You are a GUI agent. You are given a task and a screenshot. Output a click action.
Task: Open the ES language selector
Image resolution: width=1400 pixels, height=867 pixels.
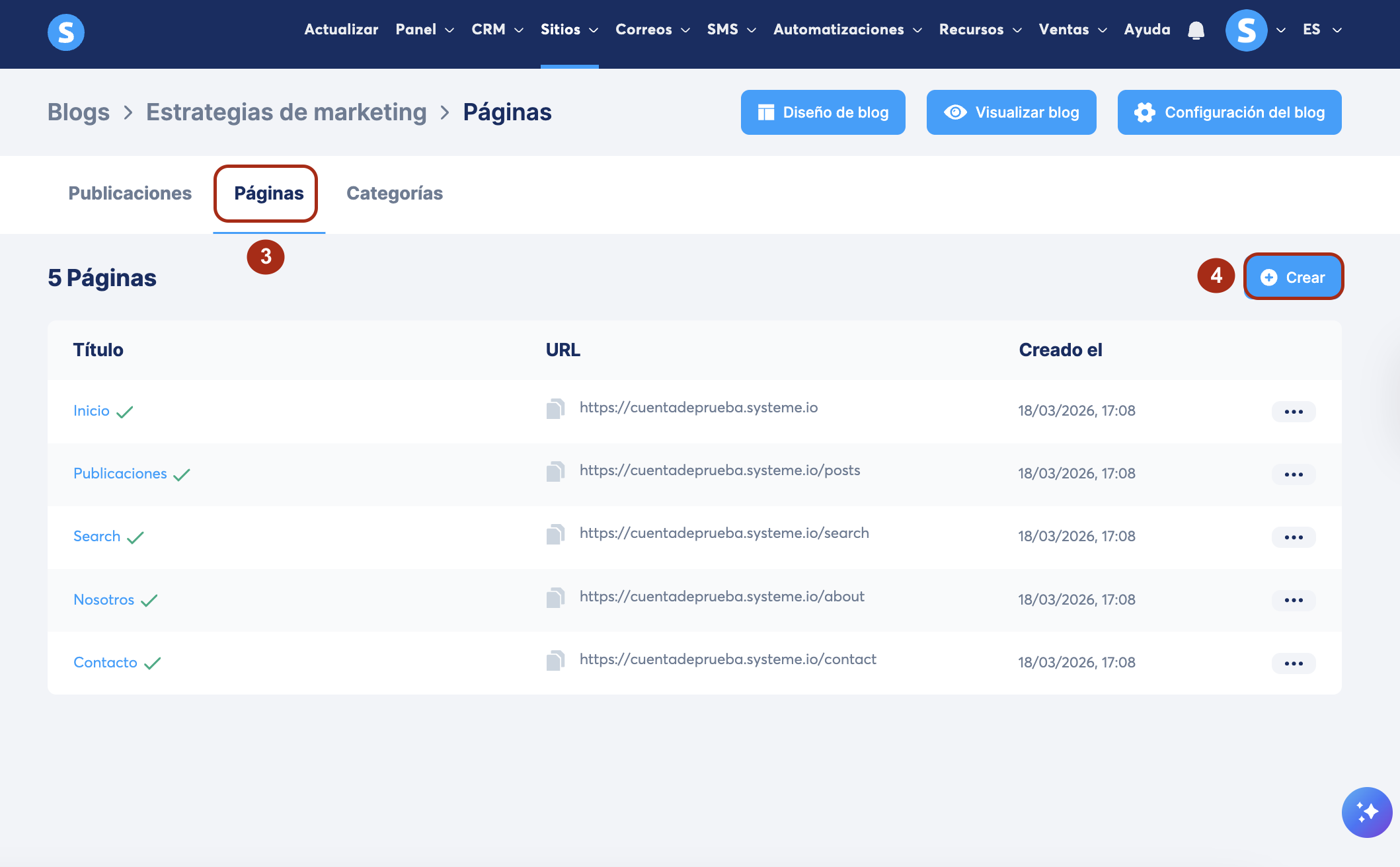[1321, 30]
